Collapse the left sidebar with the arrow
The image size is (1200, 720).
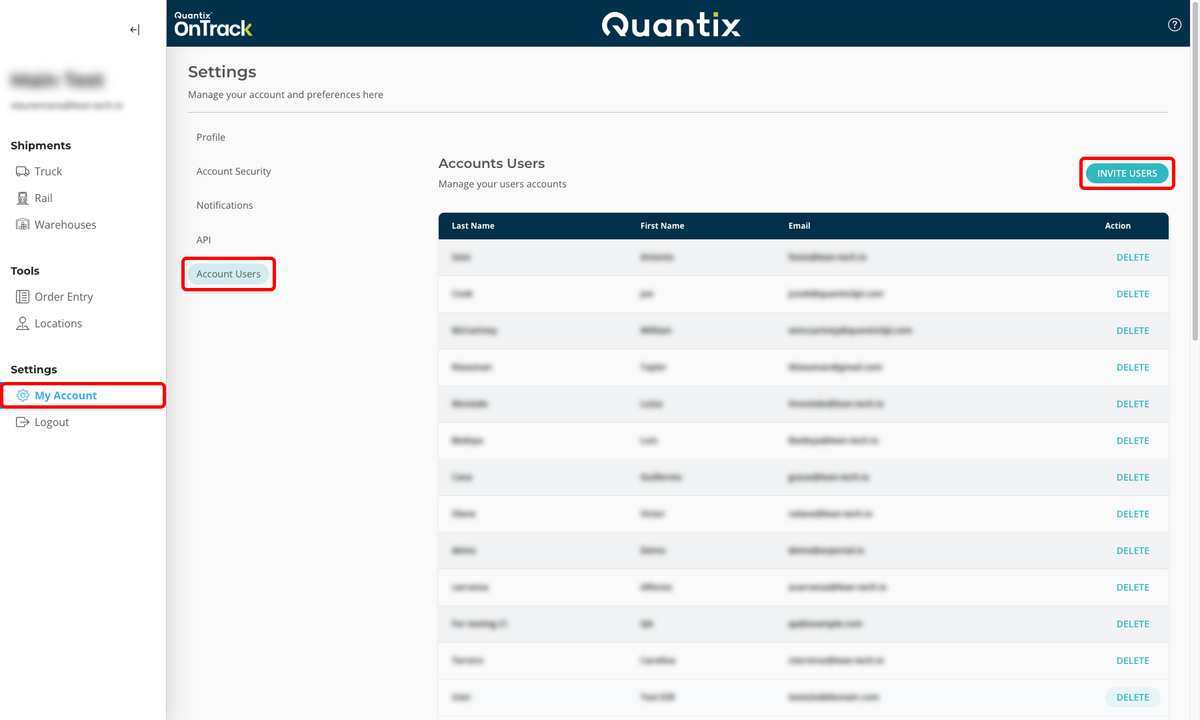(x=134, y=29)
